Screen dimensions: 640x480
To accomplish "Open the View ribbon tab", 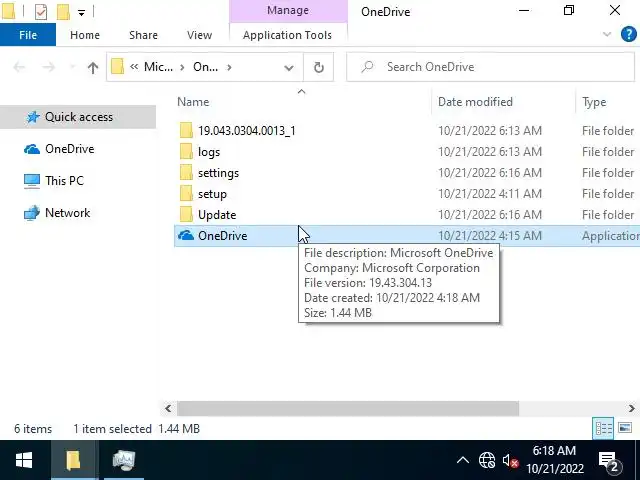I will [200, 35].
